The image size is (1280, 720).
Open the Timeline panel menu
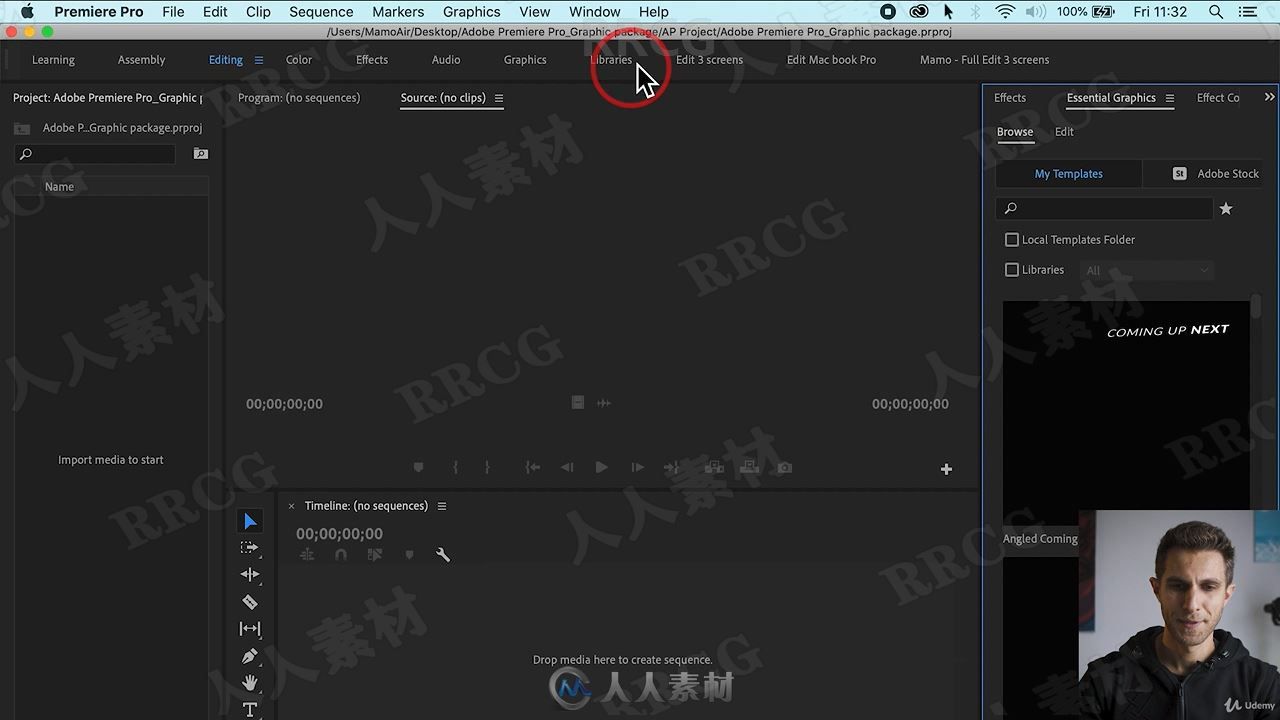(442, 506)
